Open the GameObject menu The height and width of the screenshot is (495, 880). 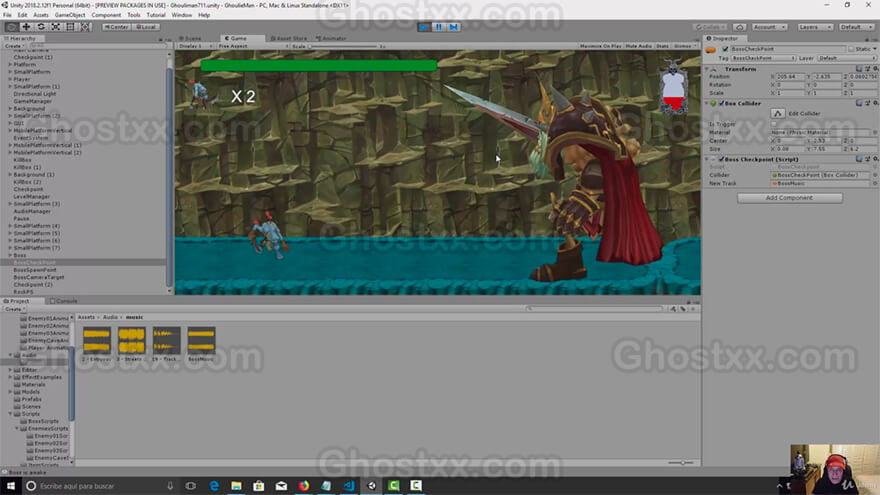pyautogui.click(x=70, y=15)
